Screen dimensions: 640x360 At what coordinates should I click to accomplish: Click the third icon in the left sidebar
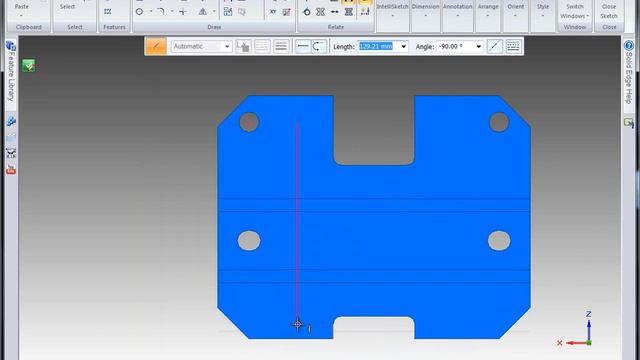11,138
